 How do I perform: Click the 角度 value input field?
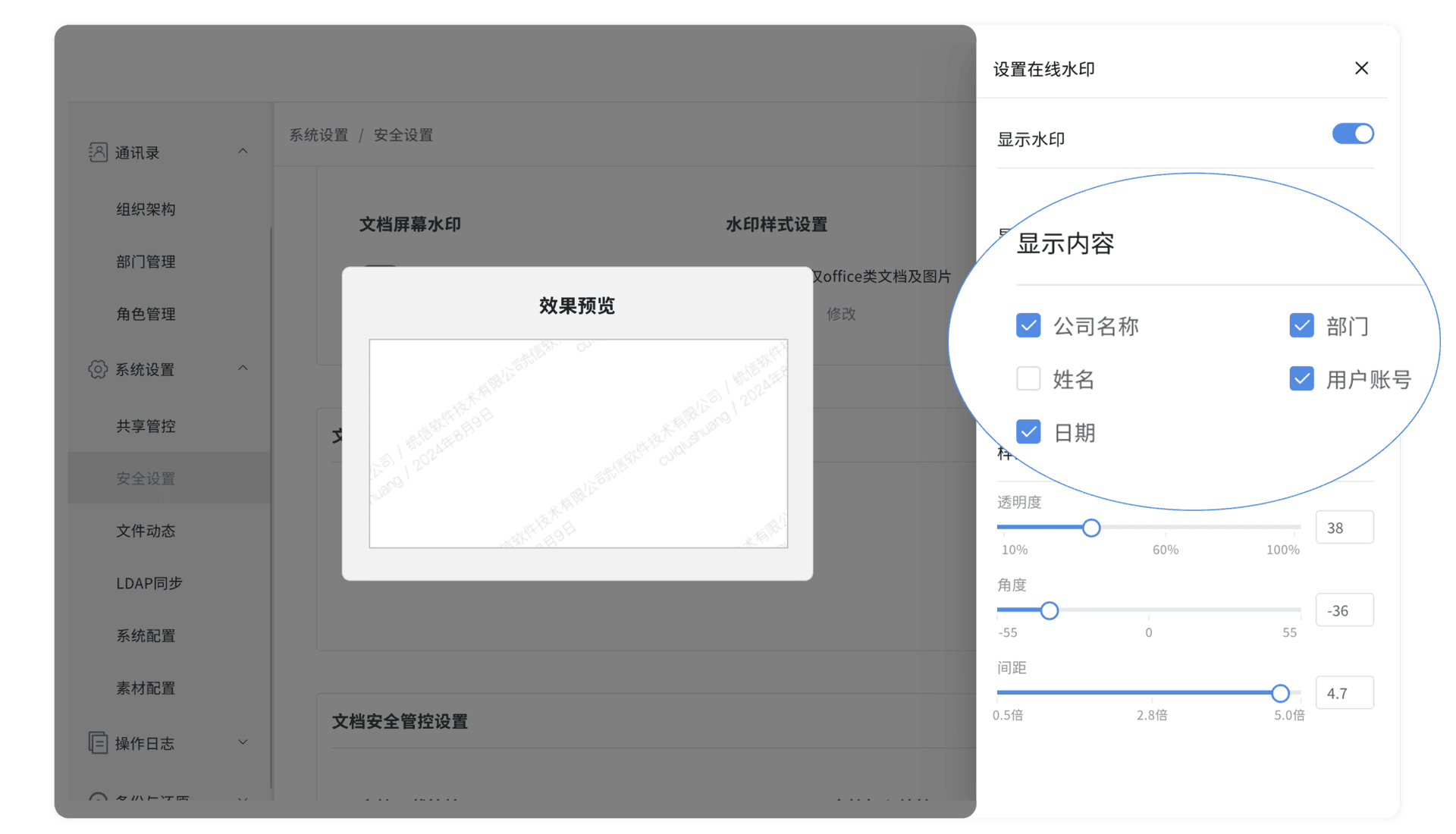coord(1340,609)
